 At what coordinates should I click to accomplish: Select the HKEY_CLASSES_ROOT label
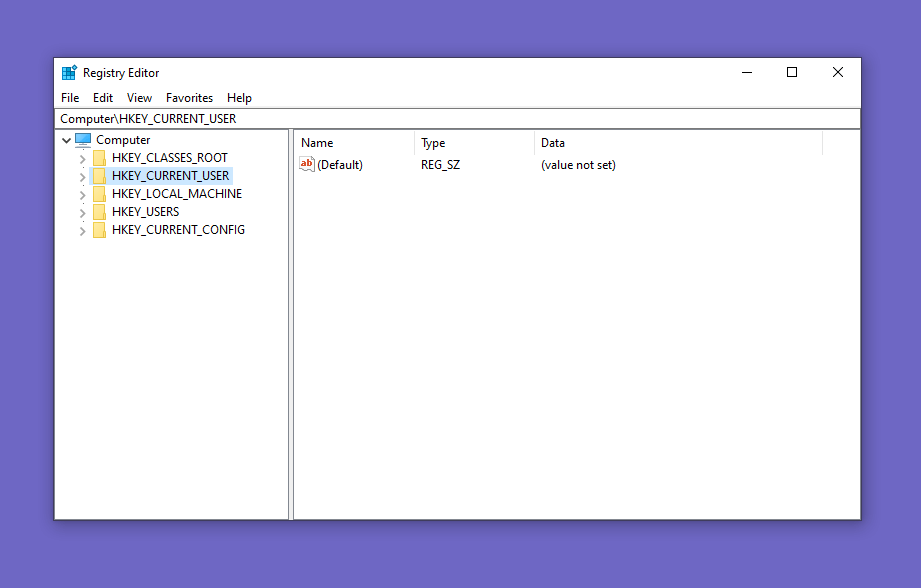pos(170,158)
